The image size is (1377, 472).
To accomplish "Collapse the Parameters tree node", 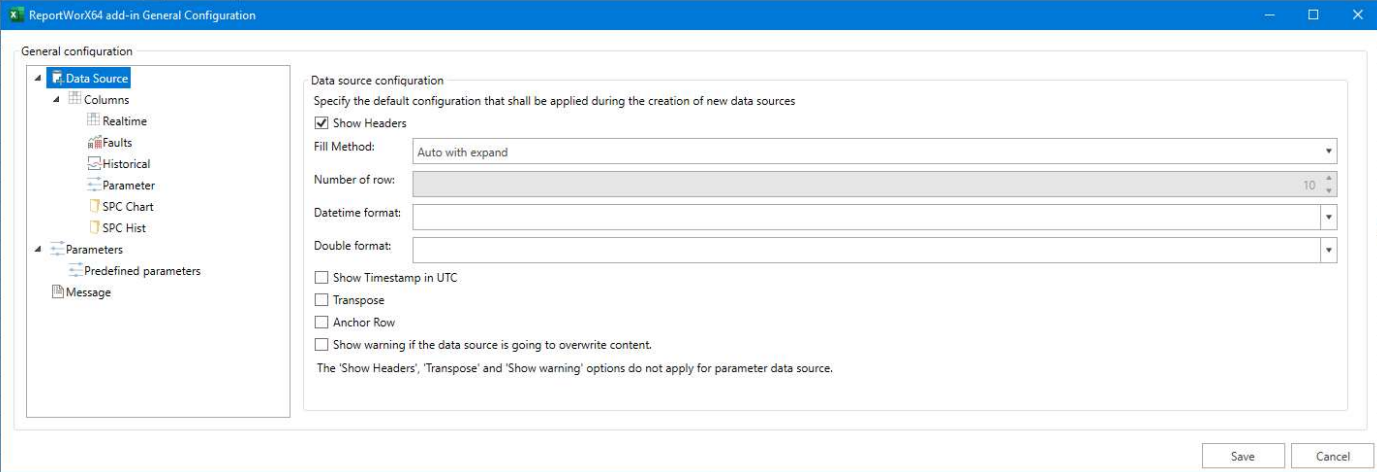I will [38, 249].
